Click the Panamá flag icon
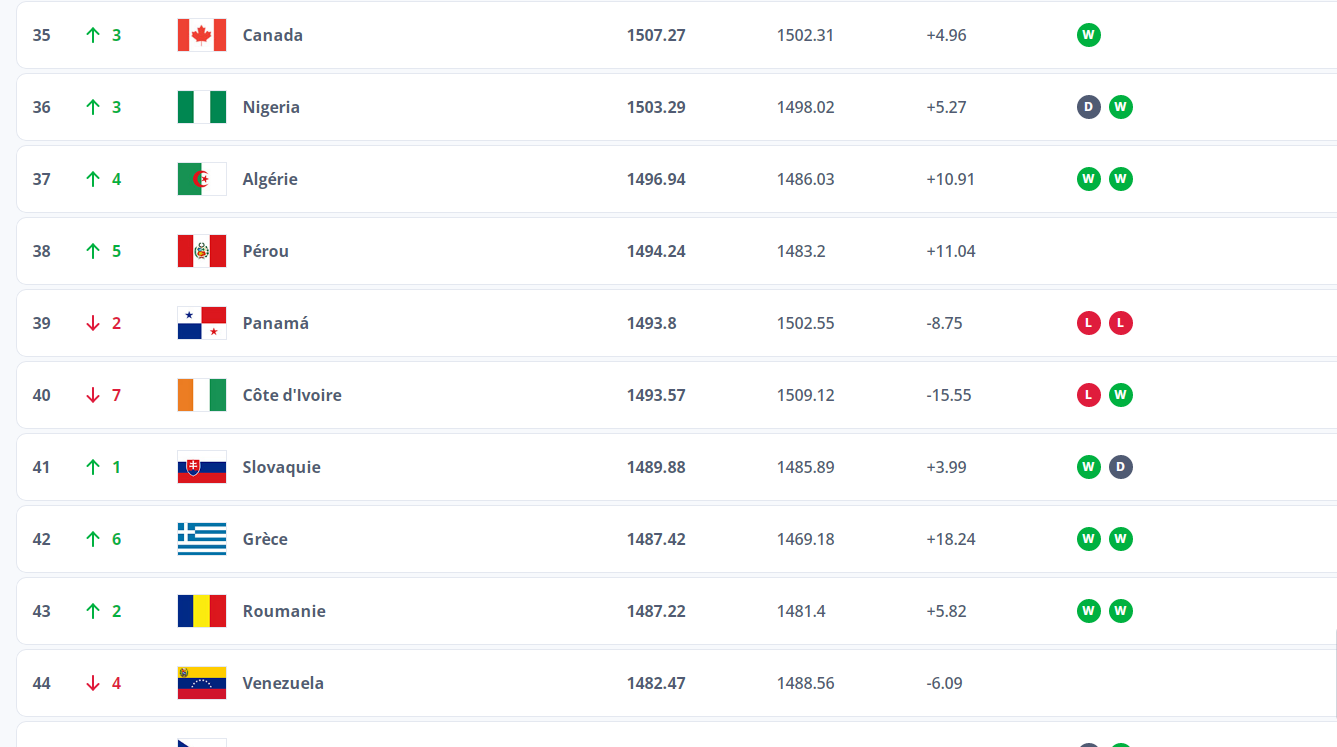Screen dimensions: 1337x747 click(202, 323)
